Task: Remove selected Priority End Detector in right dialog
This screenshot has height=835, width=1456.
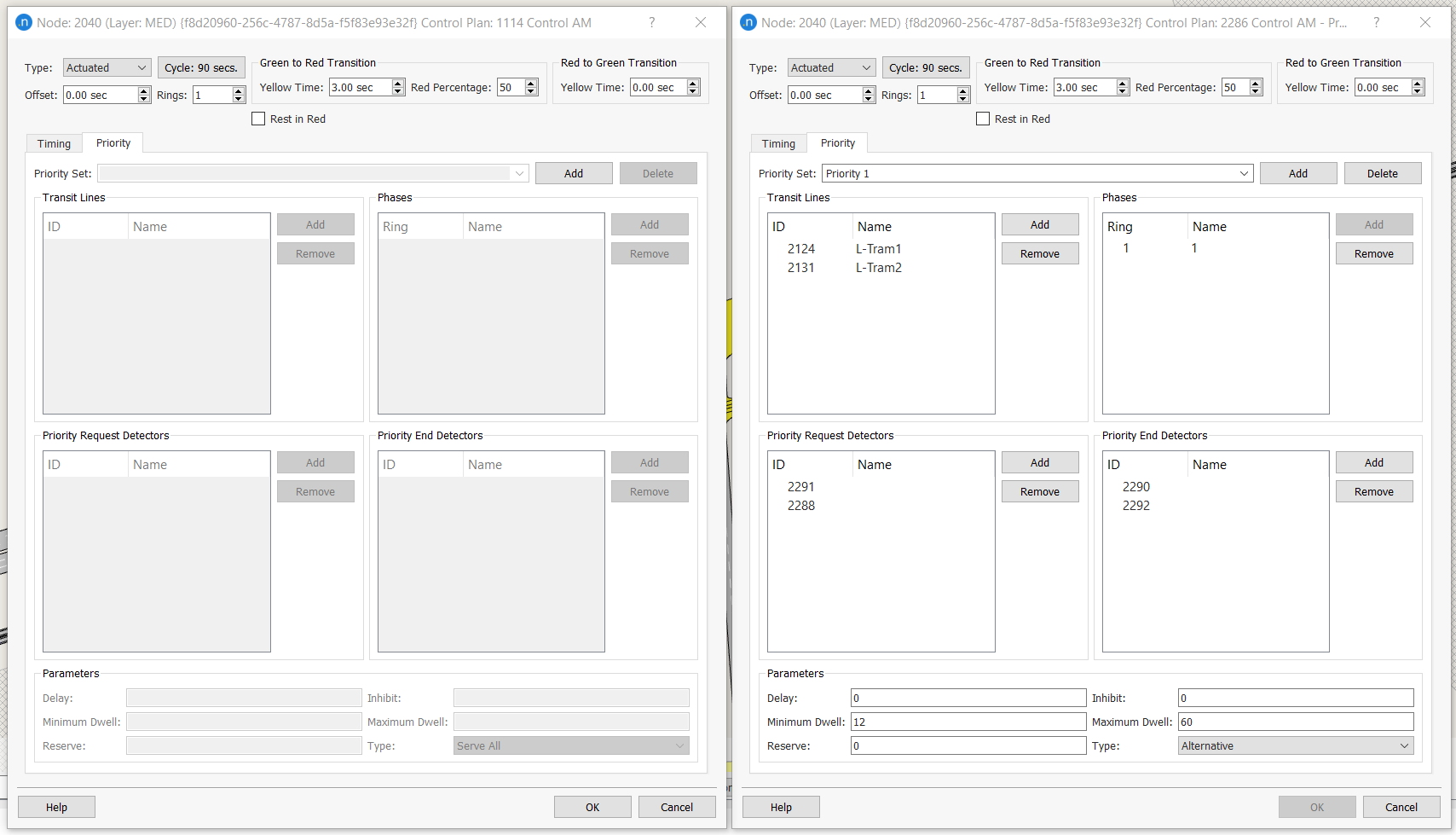Action: point(1373,492)
